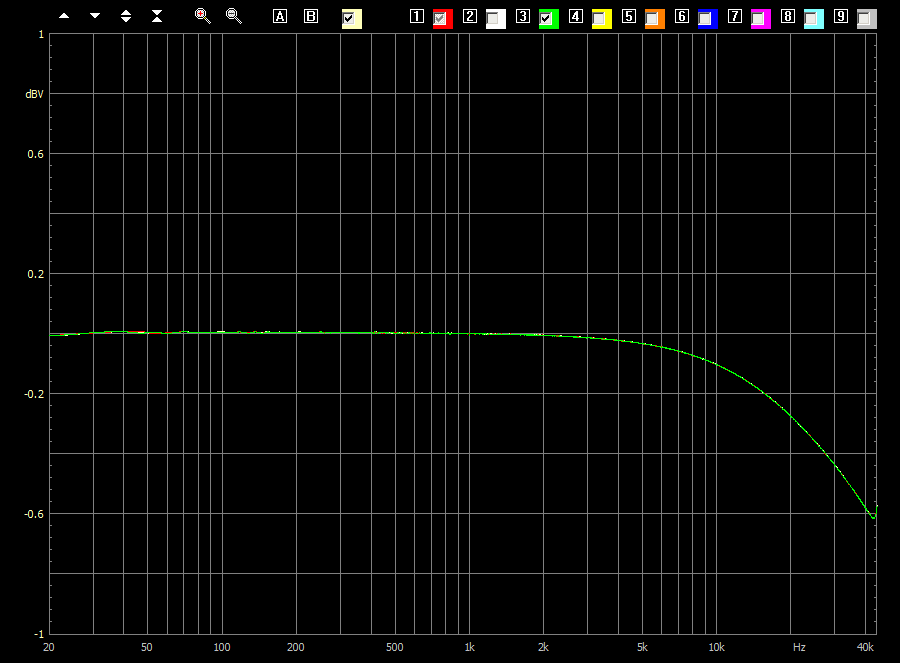Click the boxed number 8 trace button
Viewport: 900px width, 663px height.
[x=788, y=16]
